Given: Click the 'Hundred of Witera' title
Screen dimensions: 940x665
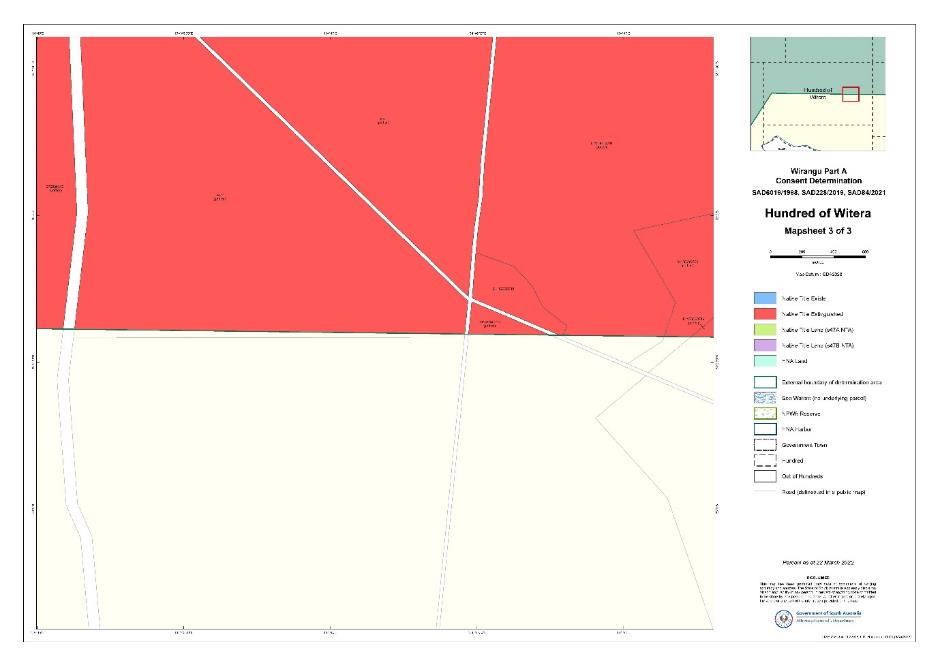Looking at the screenshot, I should click(x=818, y=213).
